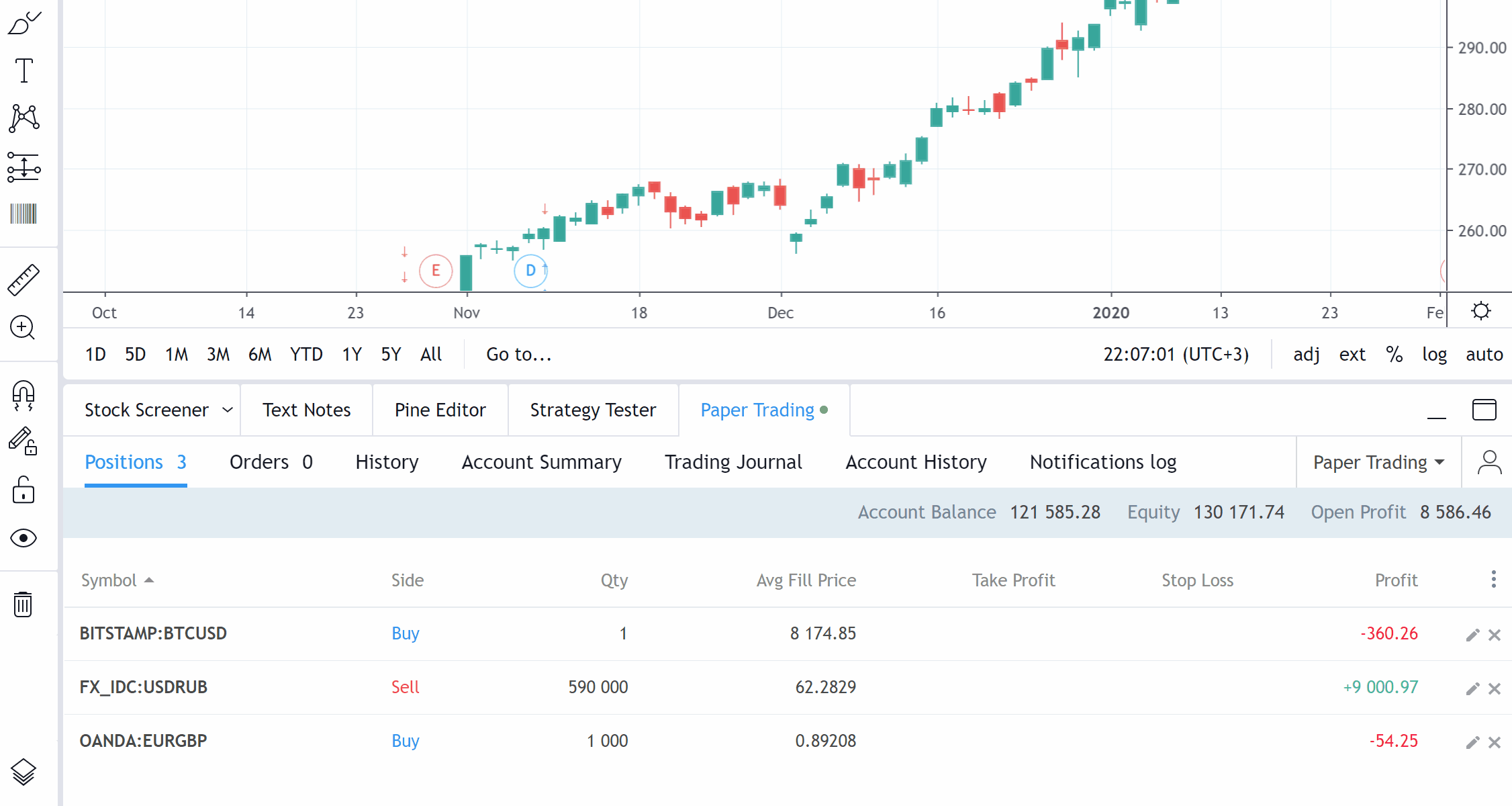The image size is (1512, 806).
Task: Toggle hide all drawings eye icon
Action: 23,538
